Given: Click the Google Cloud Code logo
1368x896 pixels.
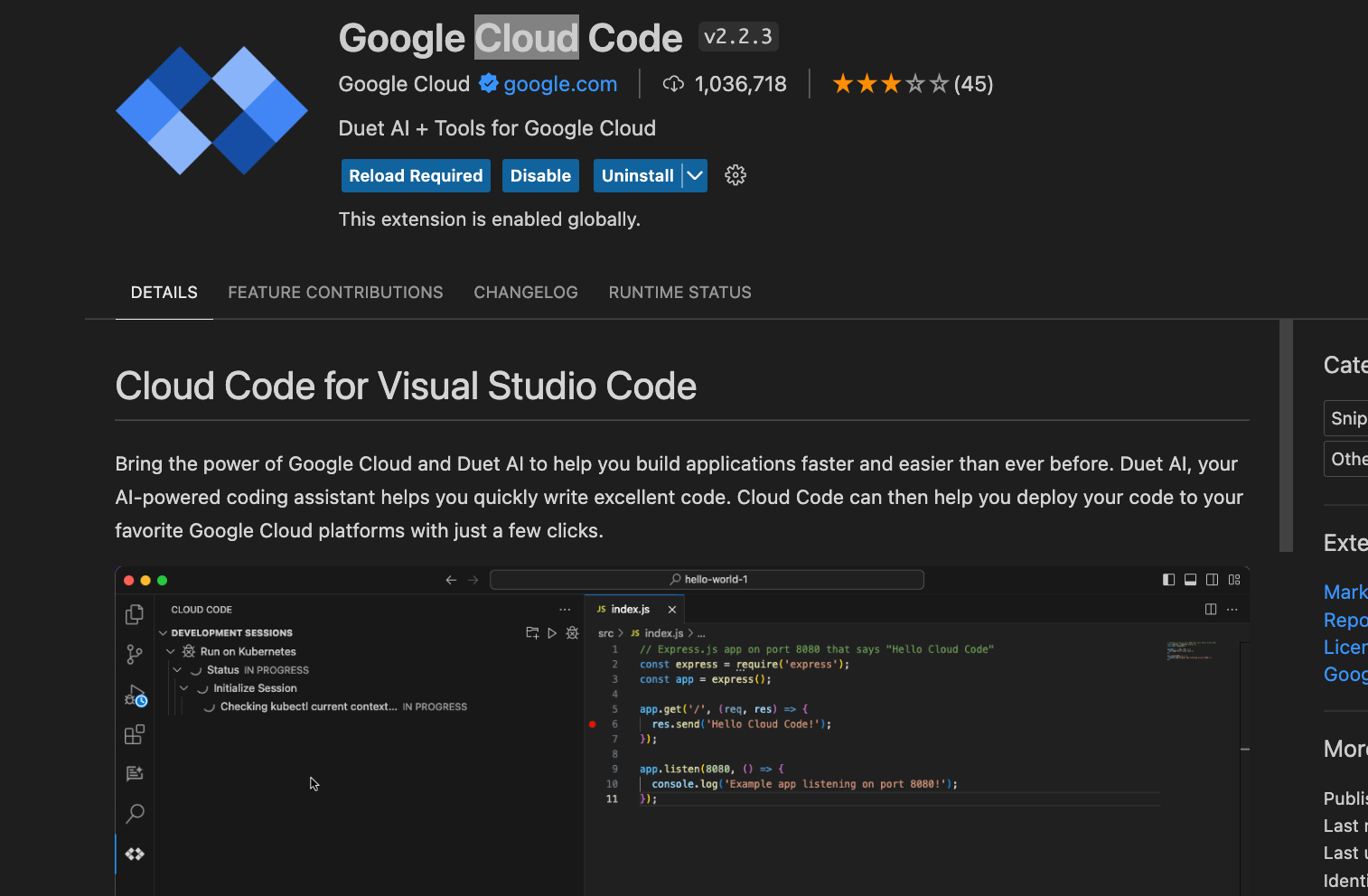Looking at the screenshot, I should 211,110.
